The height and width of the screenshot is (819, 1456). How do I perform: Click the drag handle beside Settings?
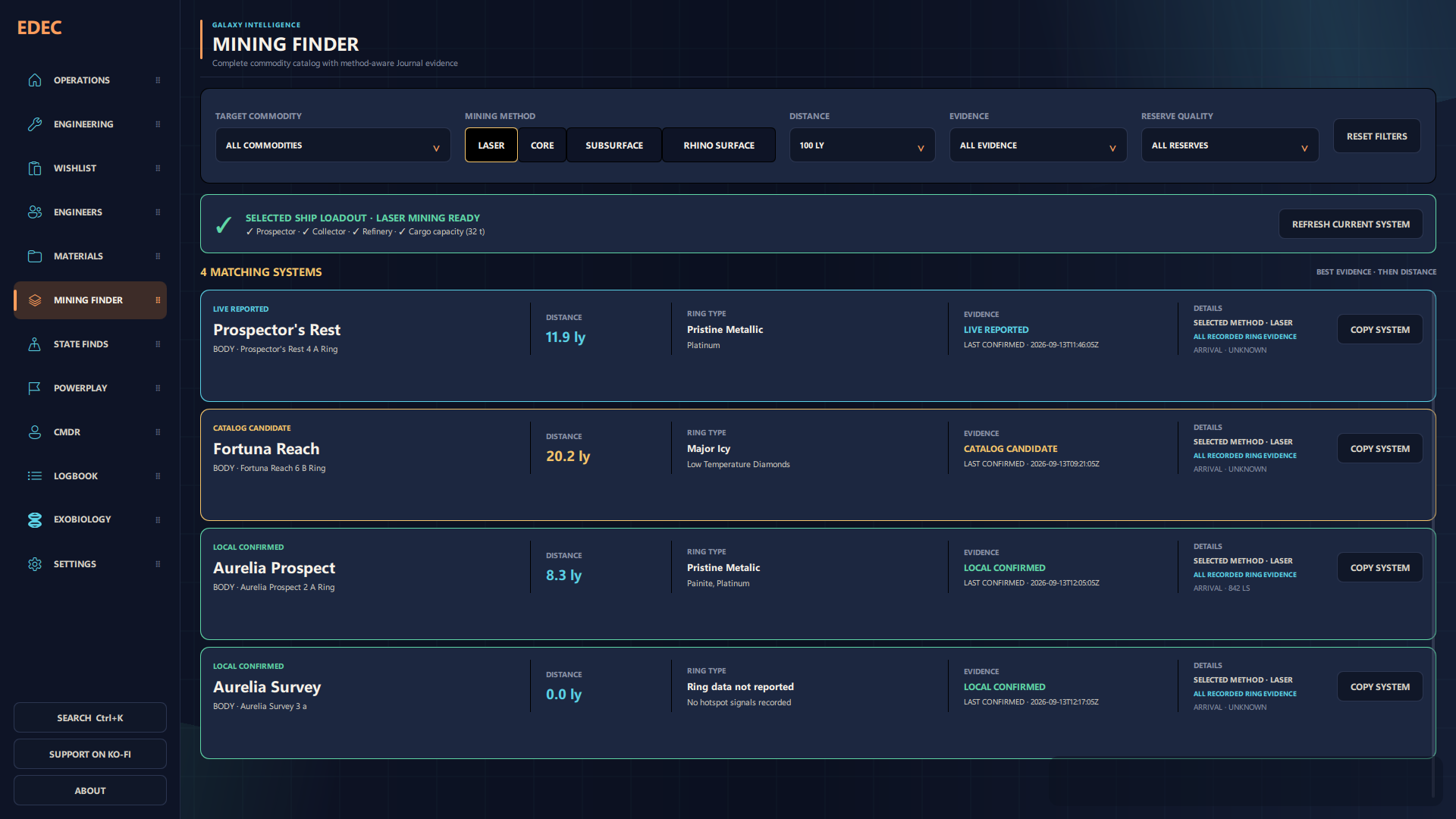click(158, 564)
